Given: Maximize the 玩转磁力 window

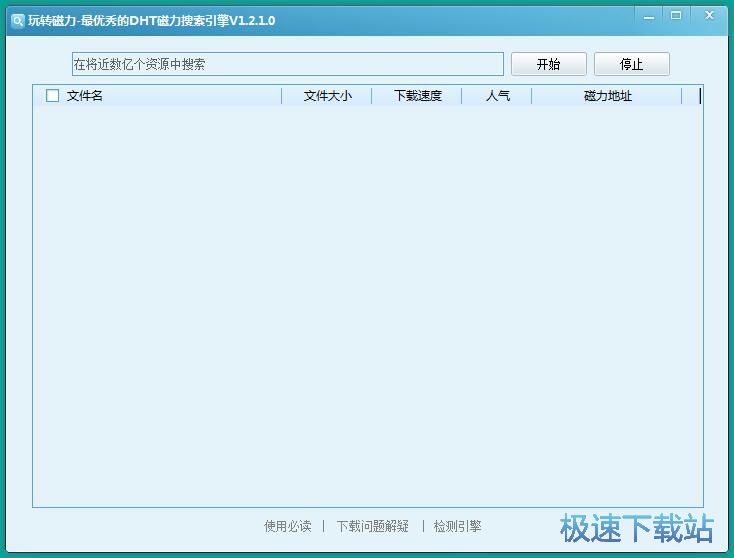Looking at the screenshot, I should (676, 16).
